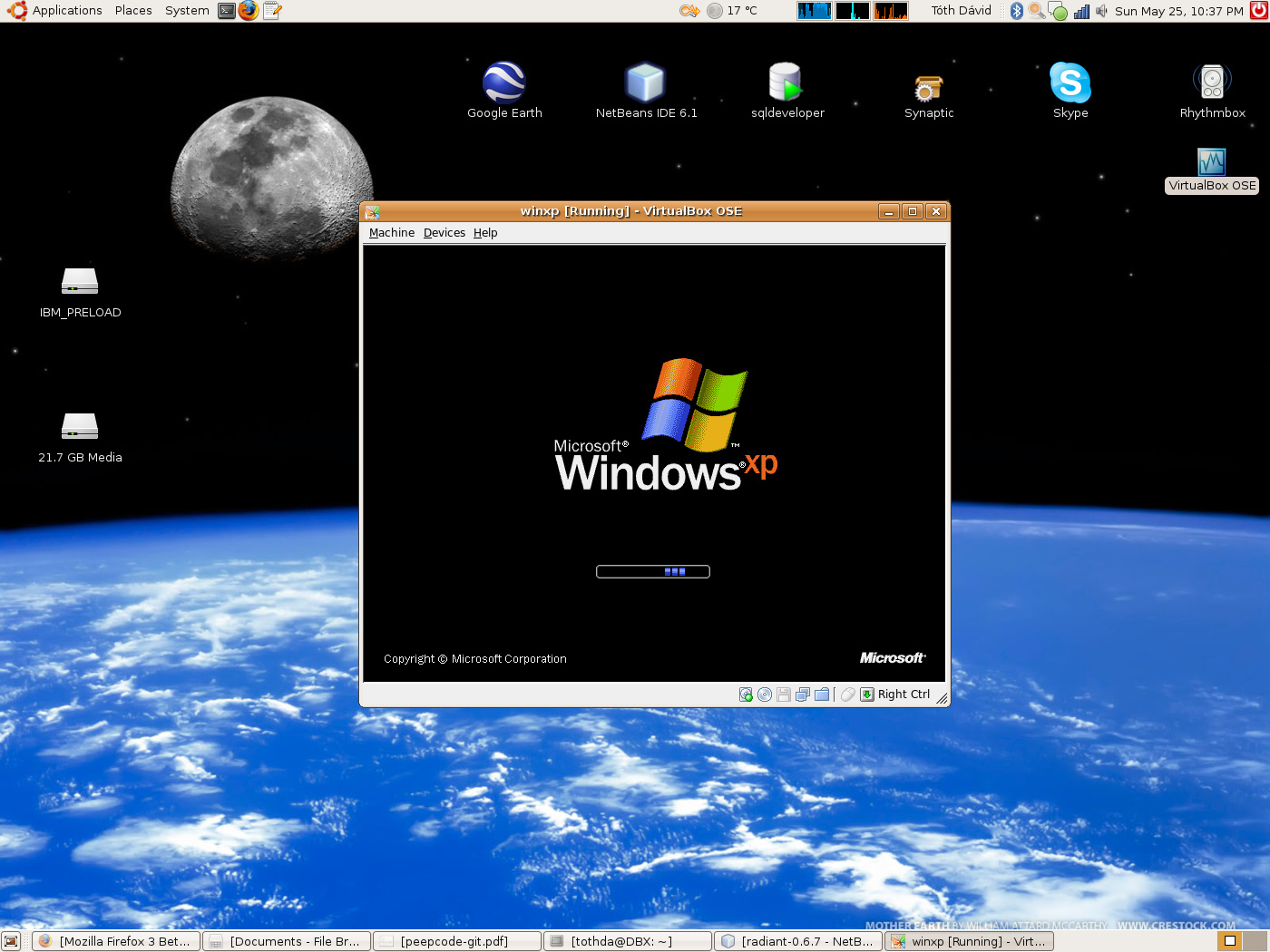This screenshot has height=952, width=1270.
Task: Click the host key arrow indicator
Action: click(867, 695)
